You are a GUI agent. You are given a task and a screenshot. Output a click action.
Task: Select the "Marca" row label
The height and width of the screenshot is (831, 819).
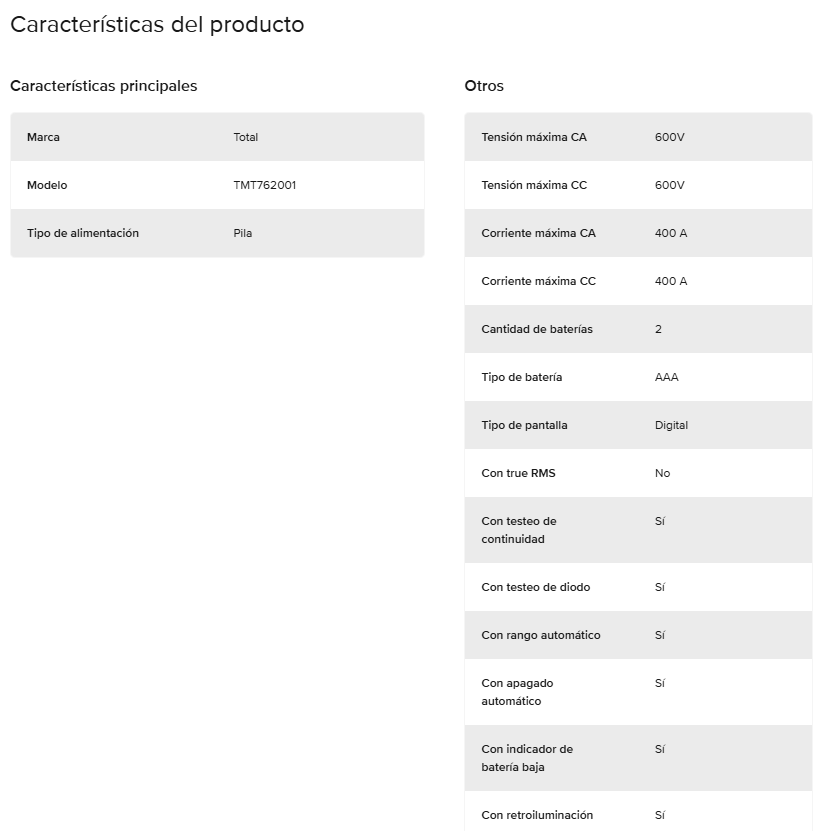(x=43, y=137)
